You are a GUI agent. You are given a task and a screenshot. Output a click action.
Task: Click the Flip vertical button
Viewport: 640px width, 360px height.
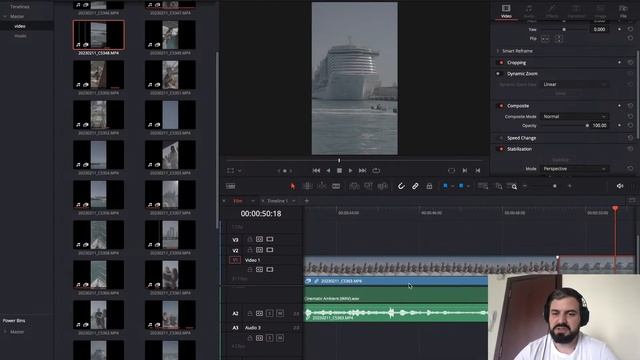[559, 39]
